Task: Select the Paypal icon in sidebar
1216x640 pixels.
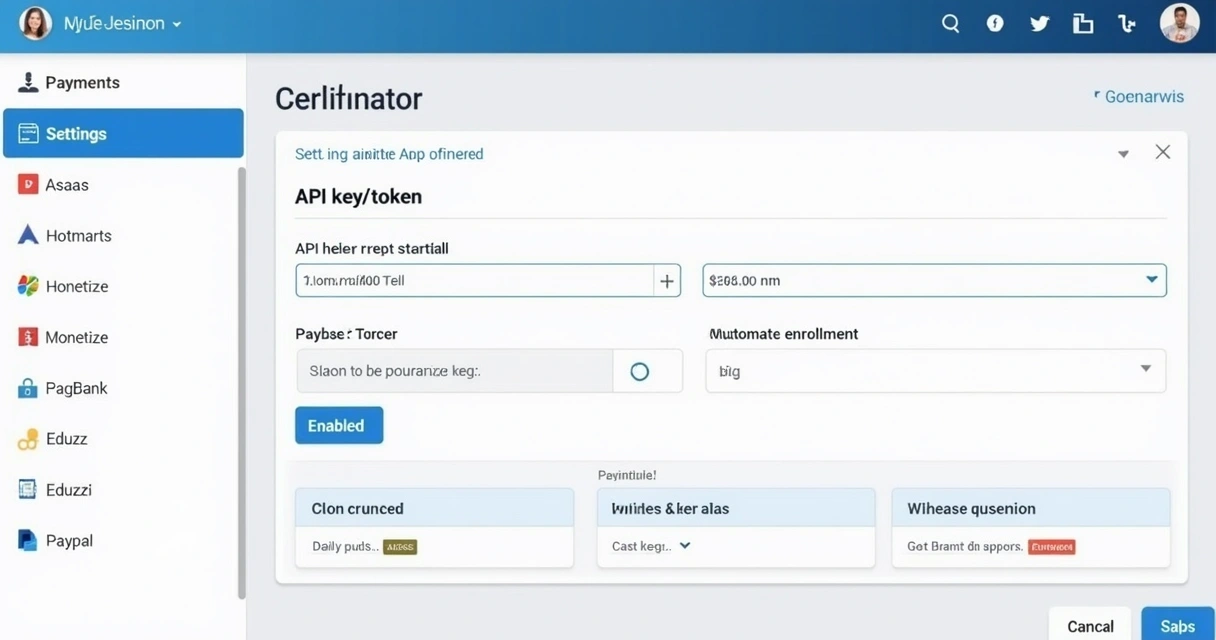Action: (x=27, y=540)
